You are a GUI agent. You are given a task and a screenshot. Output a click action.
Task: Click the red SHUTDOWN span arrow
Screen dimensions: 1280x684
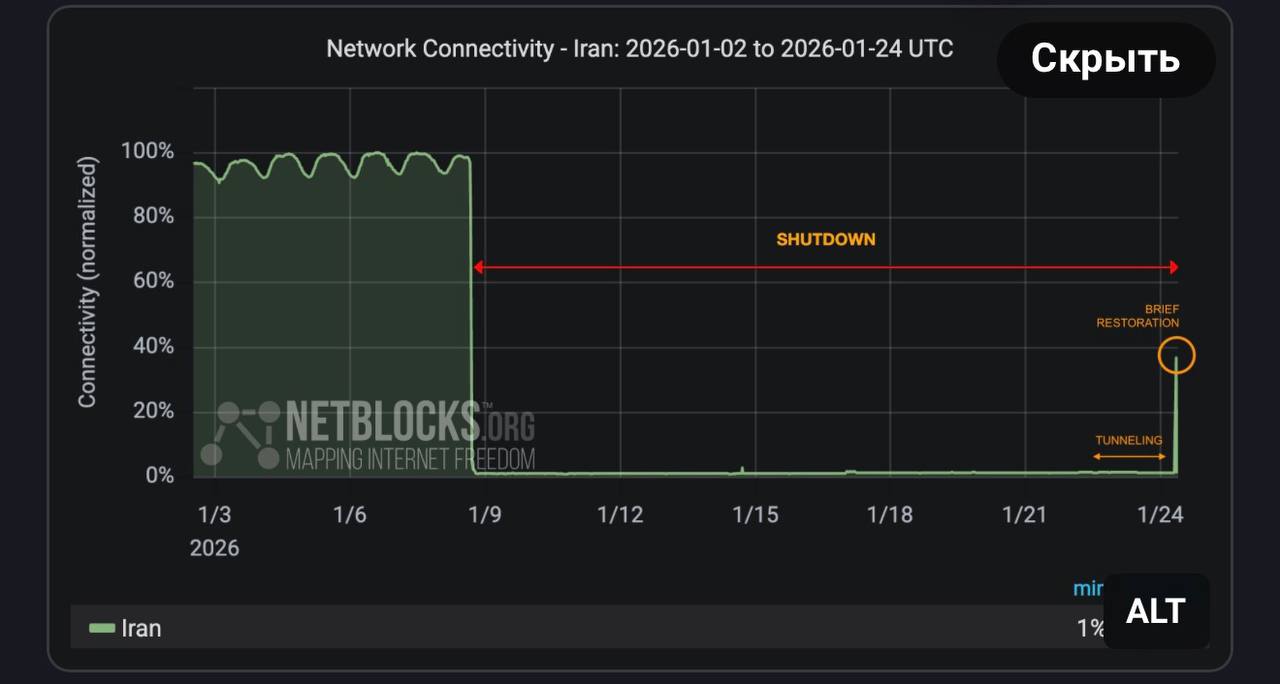(825, 267)
